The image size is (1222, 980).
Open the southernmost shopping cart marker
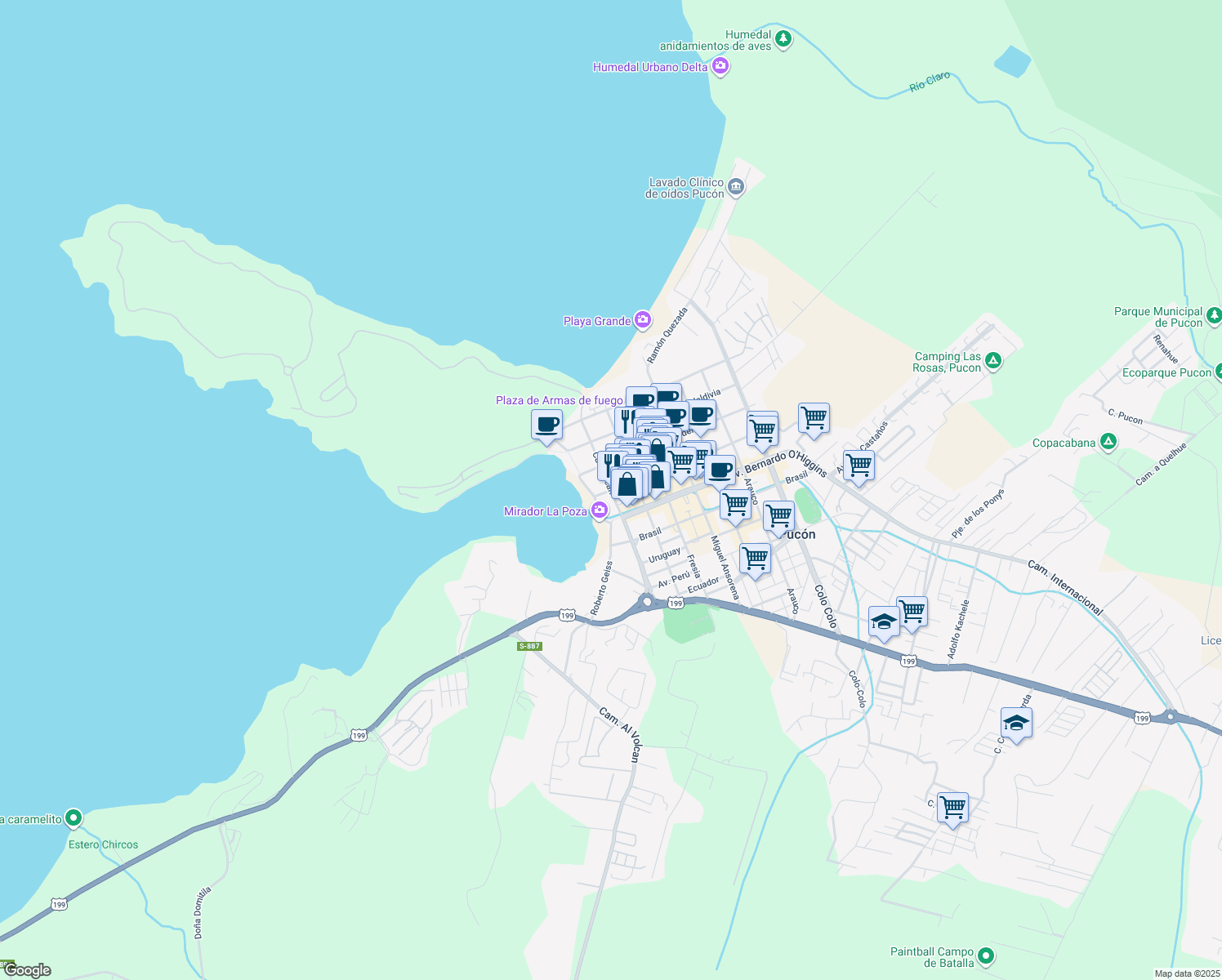pyautogui.click(x=952, y=808)
